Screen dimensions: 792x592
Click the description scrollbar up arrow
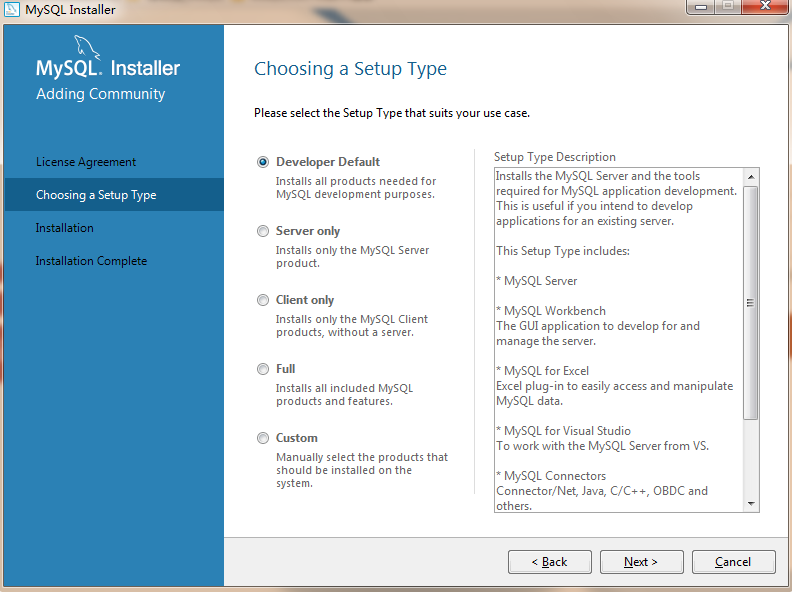[751, 177]
